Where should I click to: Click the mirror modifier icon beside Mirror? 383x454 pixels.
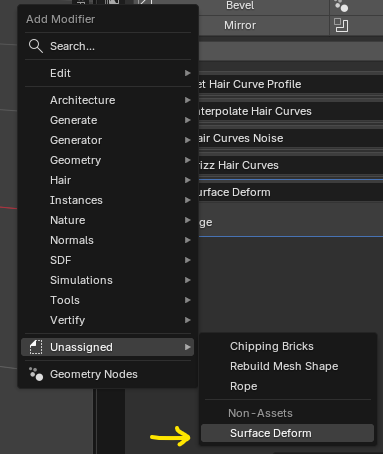tap(341, 25)
